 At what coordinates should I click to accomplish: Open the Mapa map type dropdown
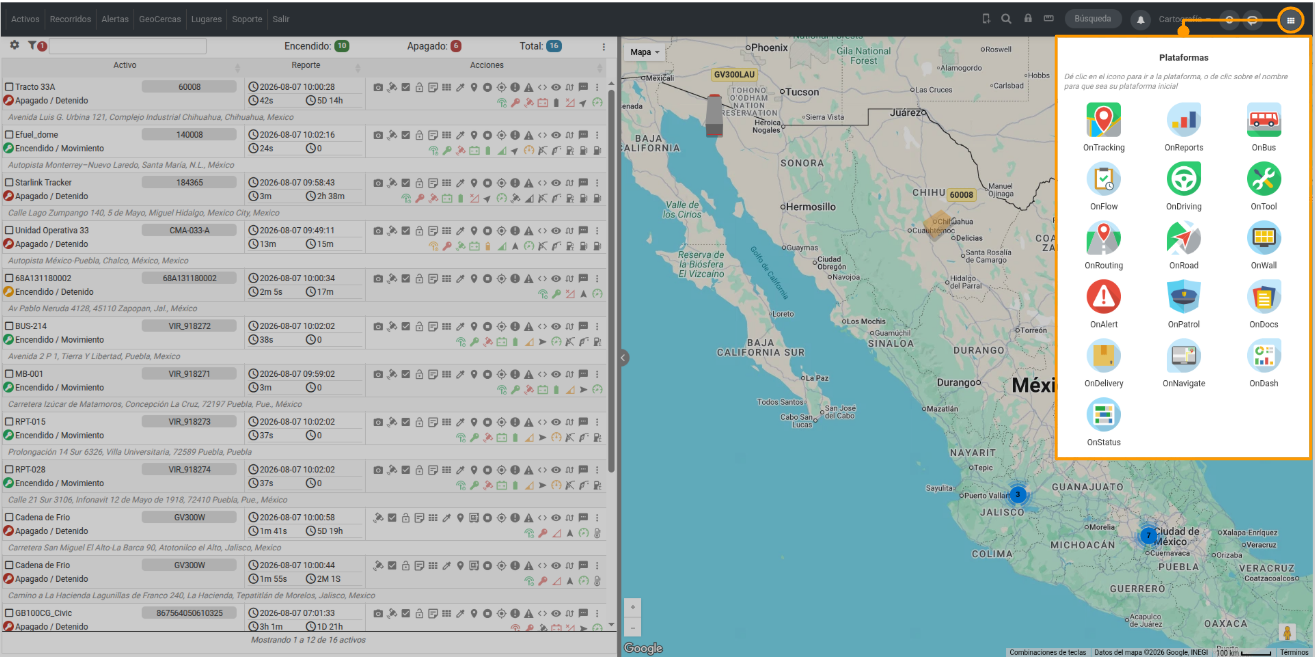point(644,52)
